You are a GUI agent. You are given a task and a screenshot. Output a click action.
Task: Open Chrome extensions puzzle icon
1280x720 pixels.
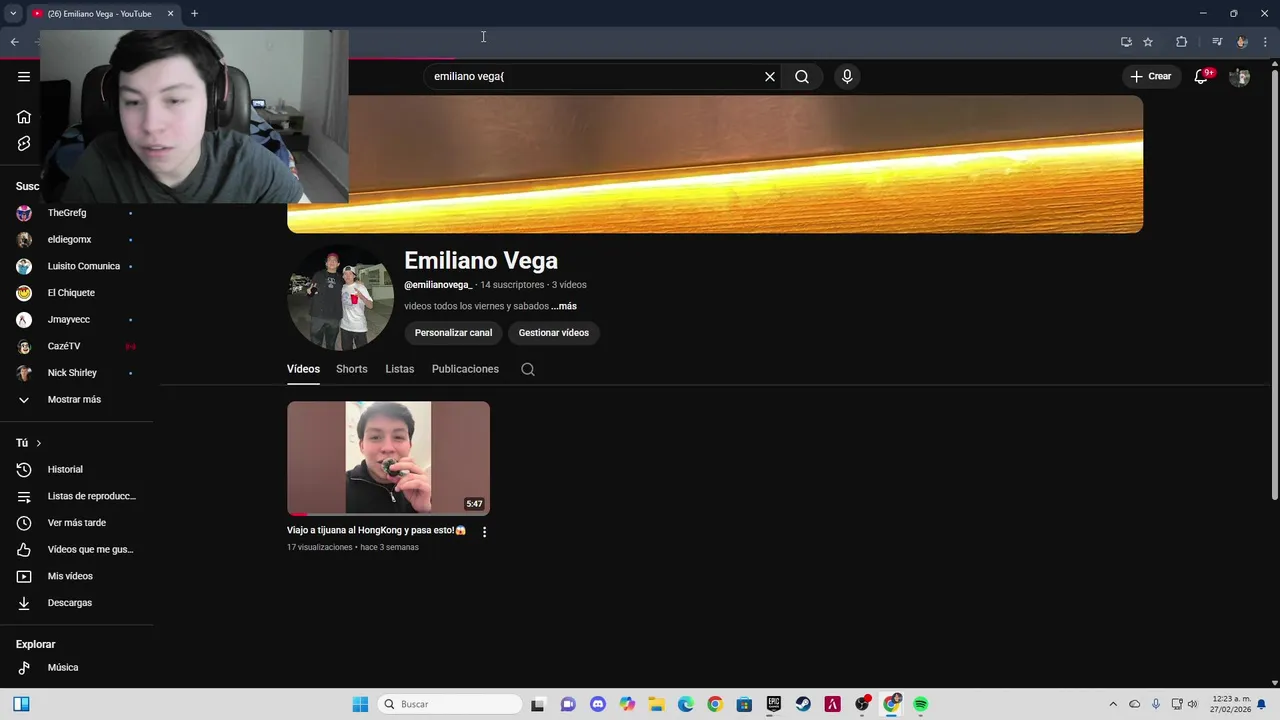click(1182, 42)
